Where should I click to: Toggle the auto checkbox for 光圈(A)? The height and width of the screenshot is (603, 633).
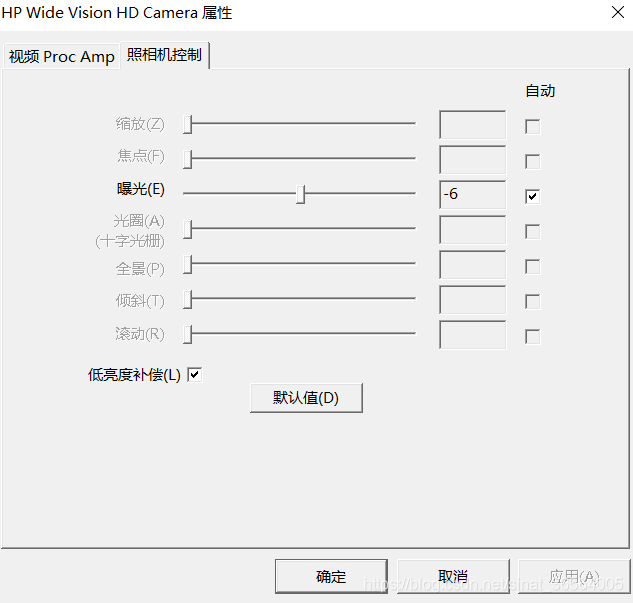[532, 232]
